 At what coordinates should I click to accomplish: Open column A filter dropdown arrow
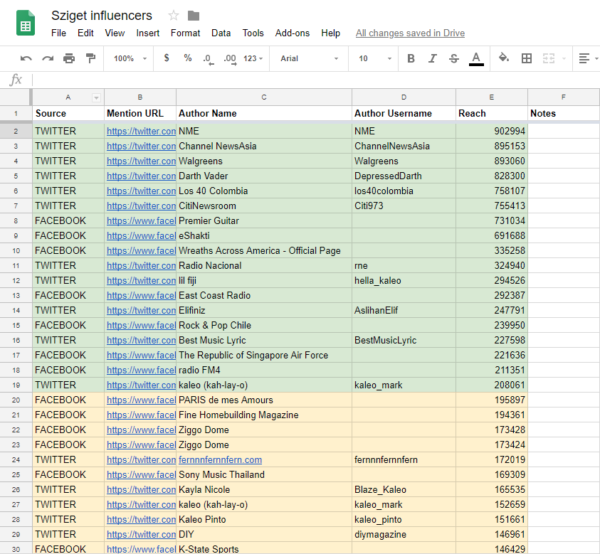(x=96, y=98)
